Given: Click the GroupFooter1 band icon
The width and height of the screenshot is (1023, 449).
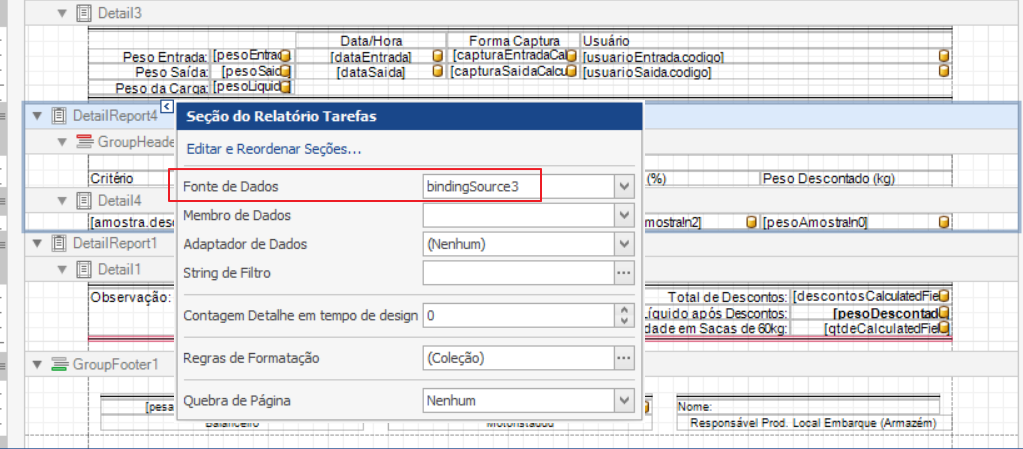Looking at the screenshot, I should [x=59, y=364].
